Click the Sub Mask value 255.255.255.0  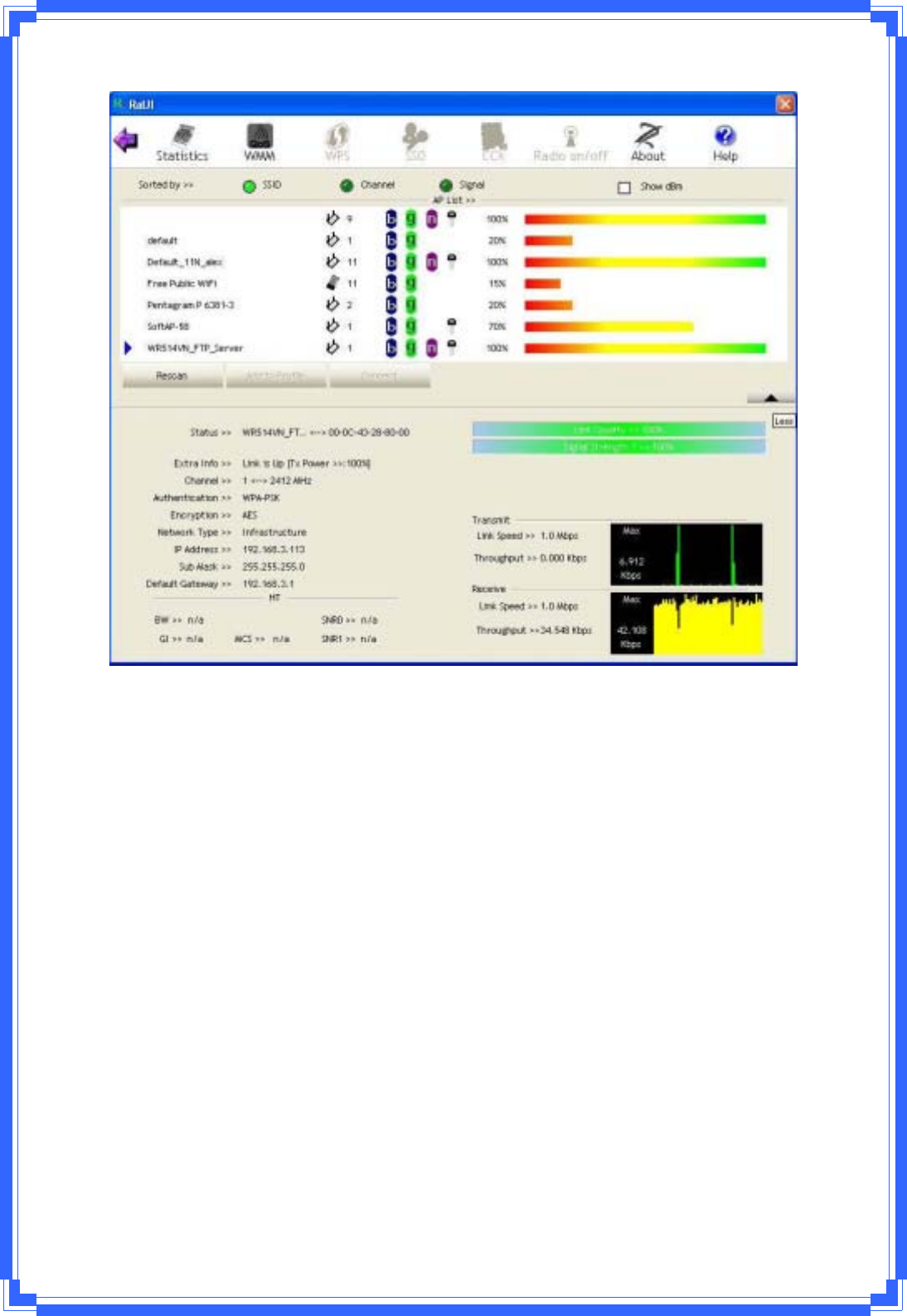point(274,567)
